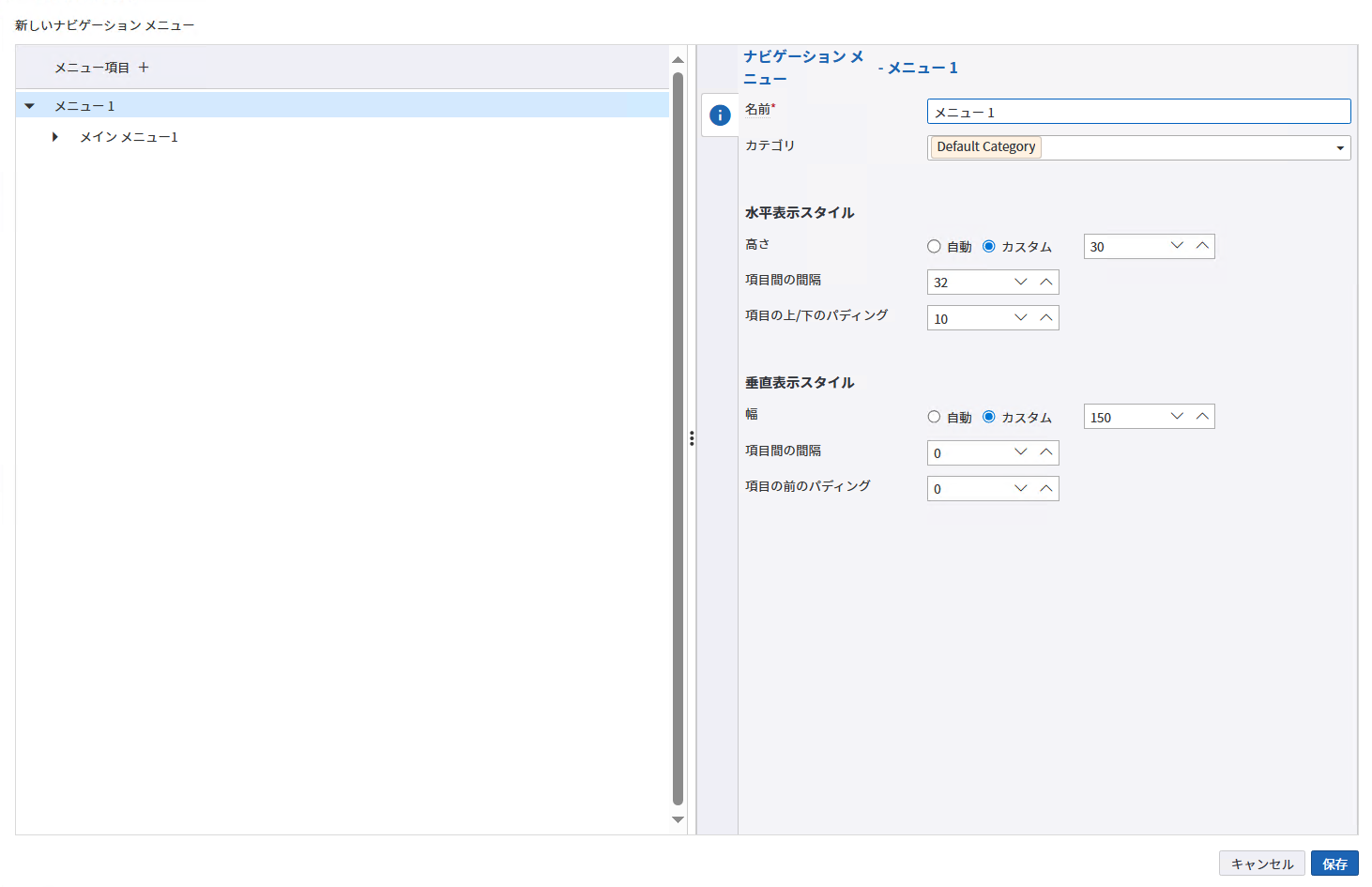Decrease vertical item spacing value
The height and width of the screenshot is (887, 1372).
[x=1021, y=452]
